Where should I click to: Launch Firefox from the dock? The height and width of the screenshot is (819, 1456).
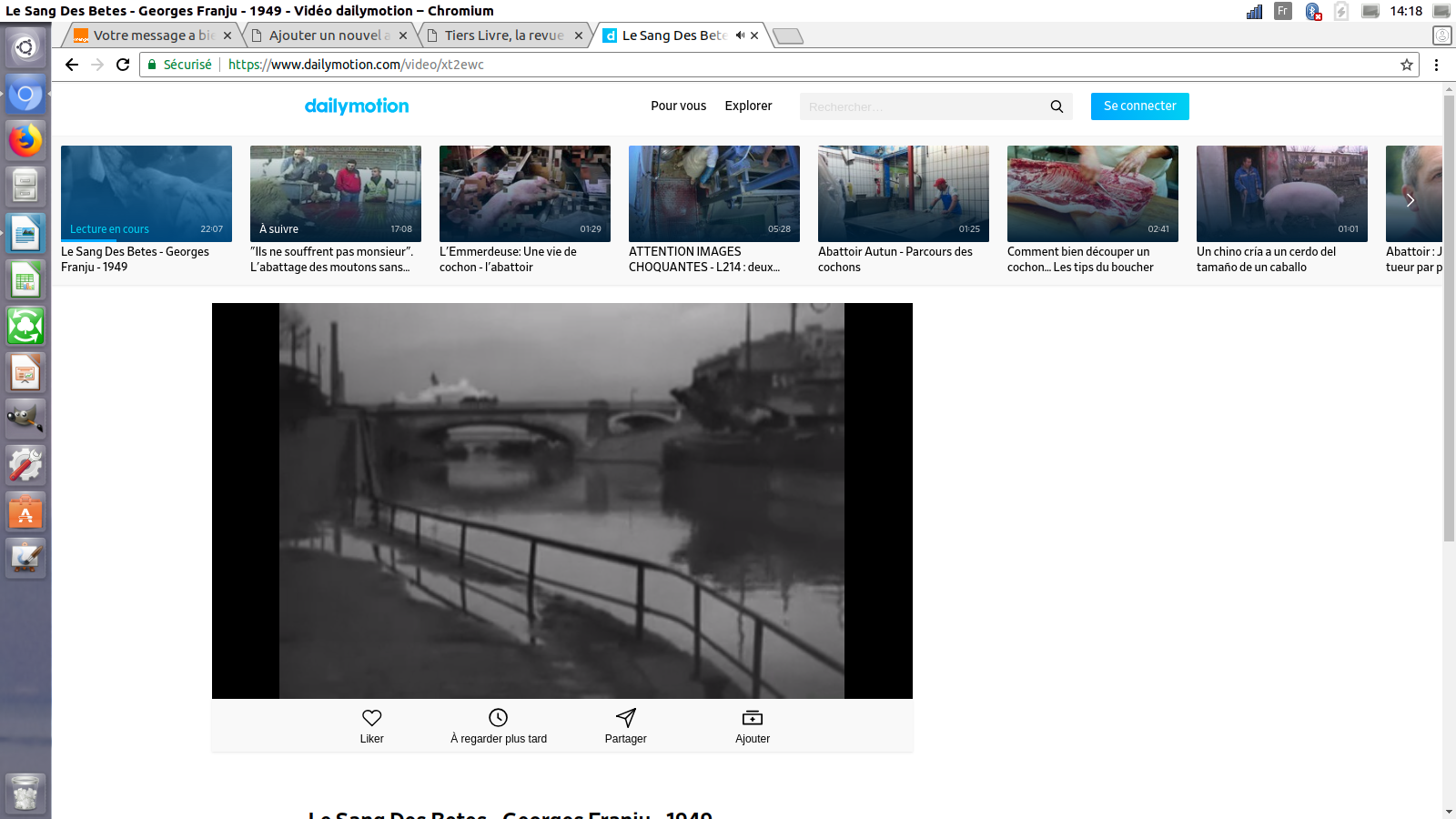[x=25, y=140]
